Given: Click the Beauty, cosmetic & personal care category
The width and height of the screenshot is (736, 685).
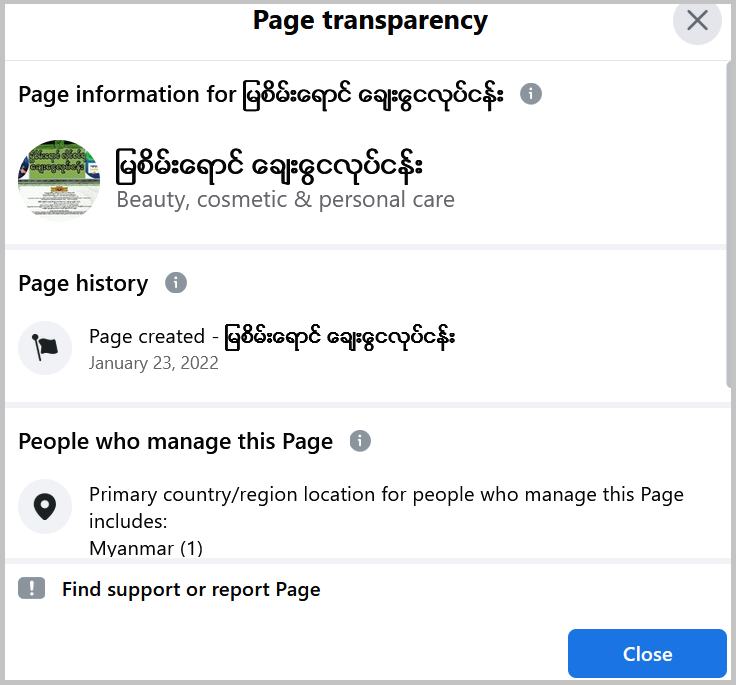Looking at the screenshot, I should (x=285, y=200).
